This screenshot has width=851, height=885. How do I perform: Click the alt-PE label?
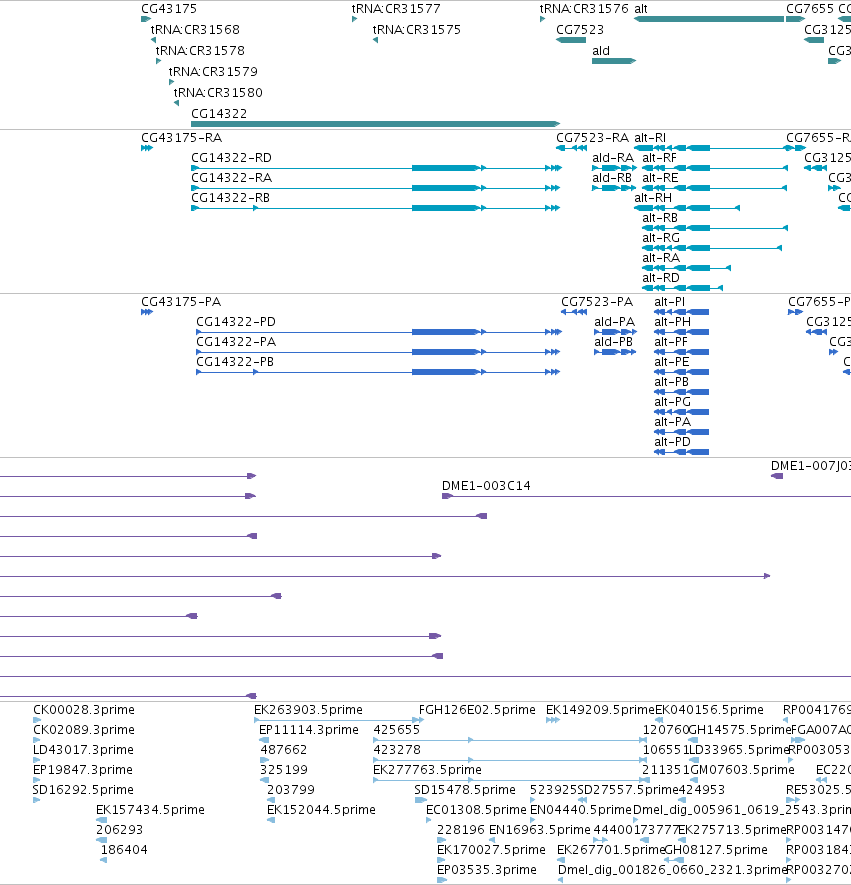(x=672, y=362)
